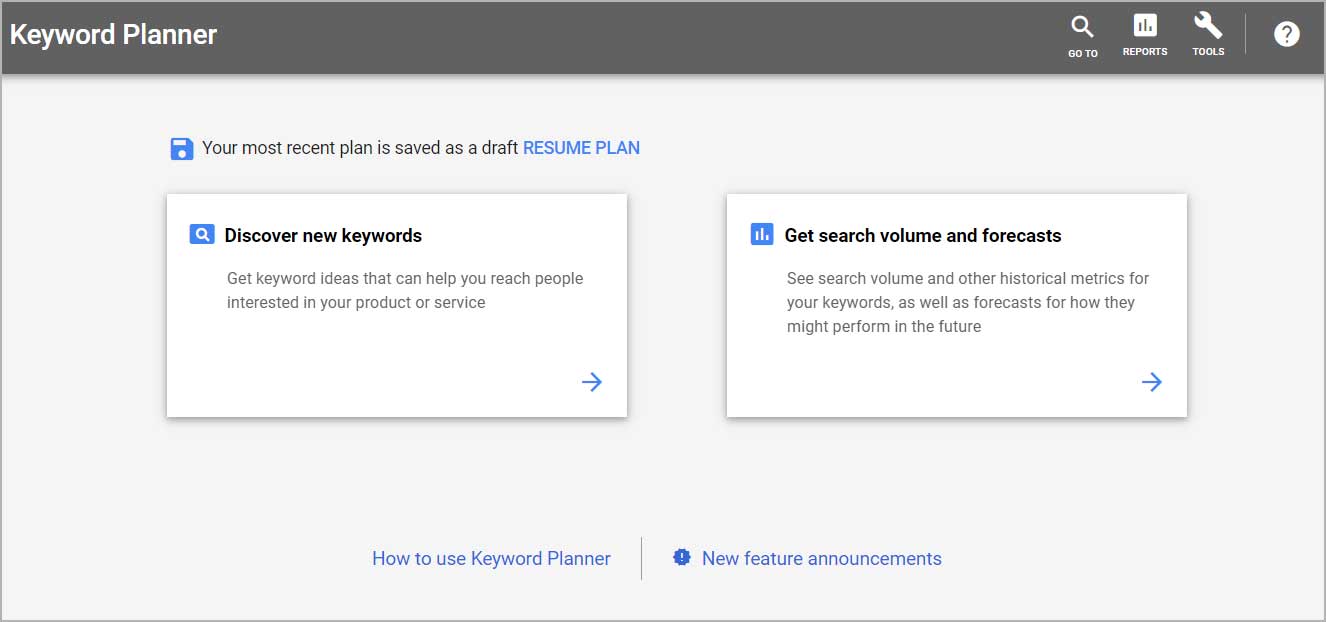This screenshot has width=1326, height=622.
Task: Click the RESUME PLAN link
Action: [581, 148]
